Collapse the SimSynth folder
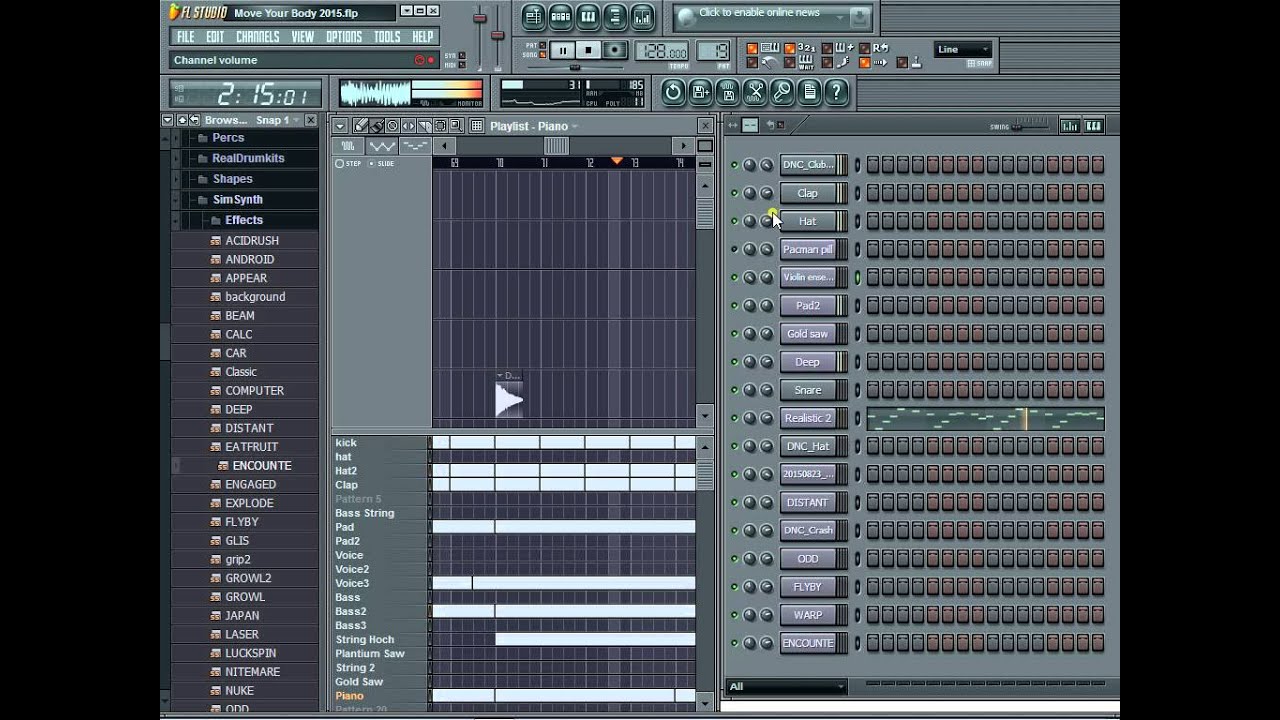 pos(176,200)
